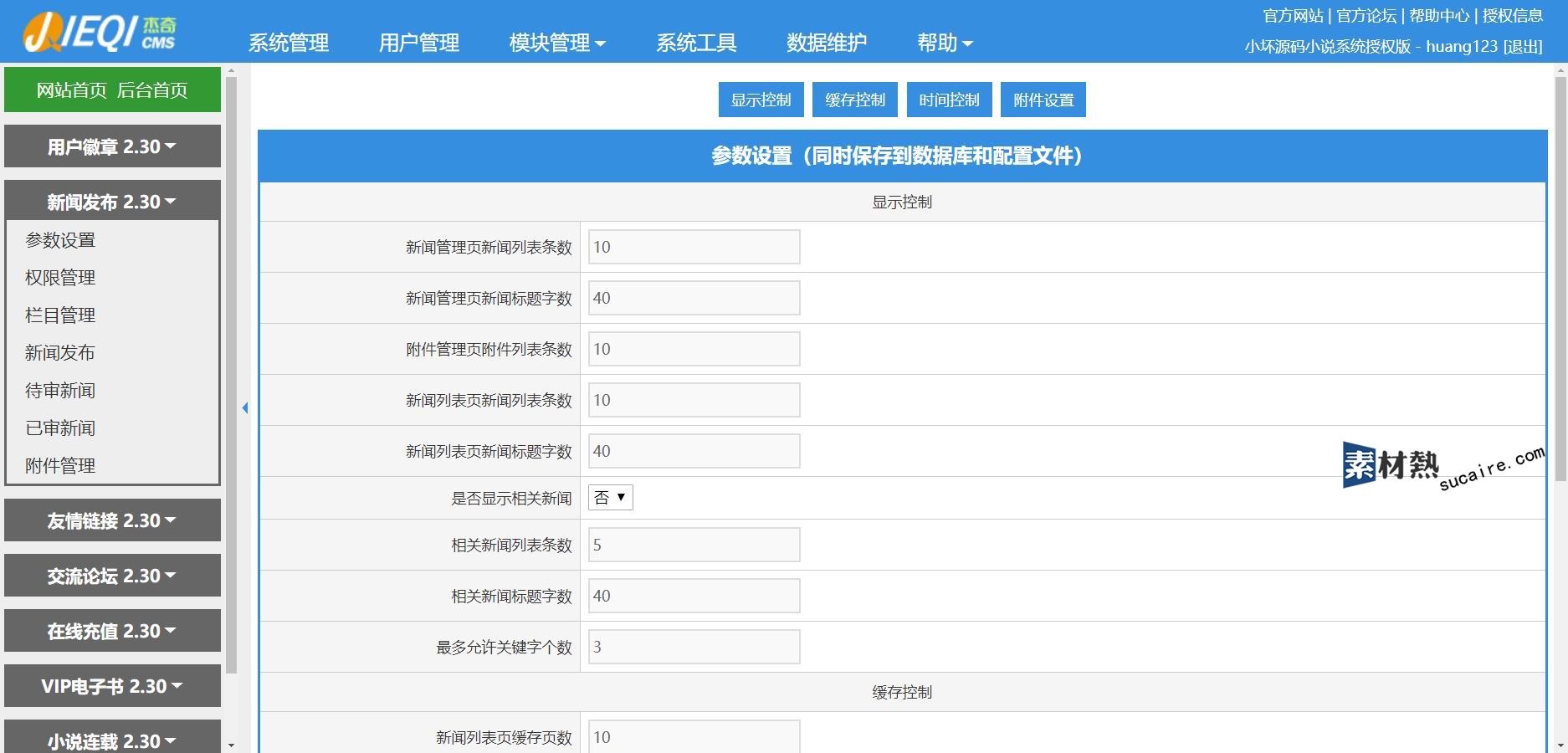The height and width of the screenshot is (753, 1568).
Task: Expand the VIP电子书 2.30 section
Action: pos(112,686)
